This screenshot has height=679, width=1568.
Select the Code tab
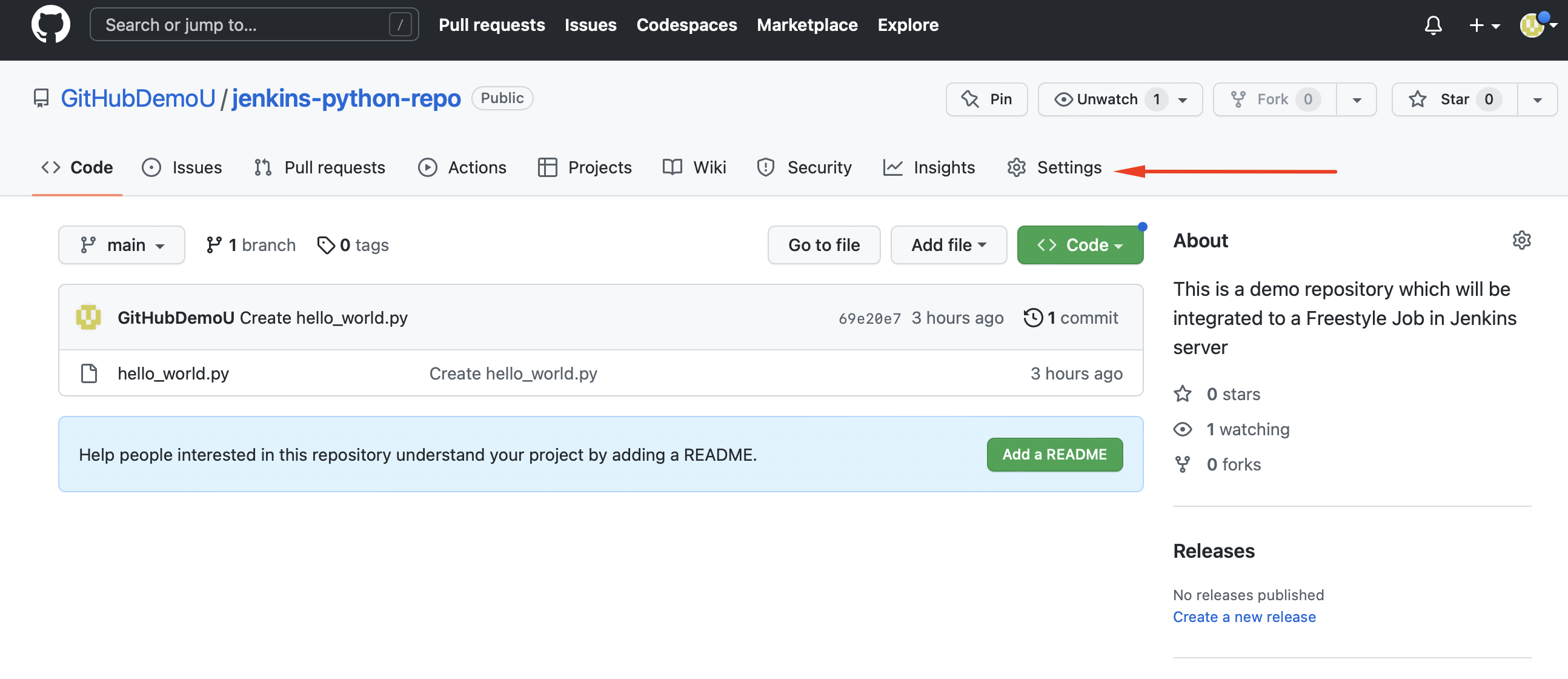point(78,167)
